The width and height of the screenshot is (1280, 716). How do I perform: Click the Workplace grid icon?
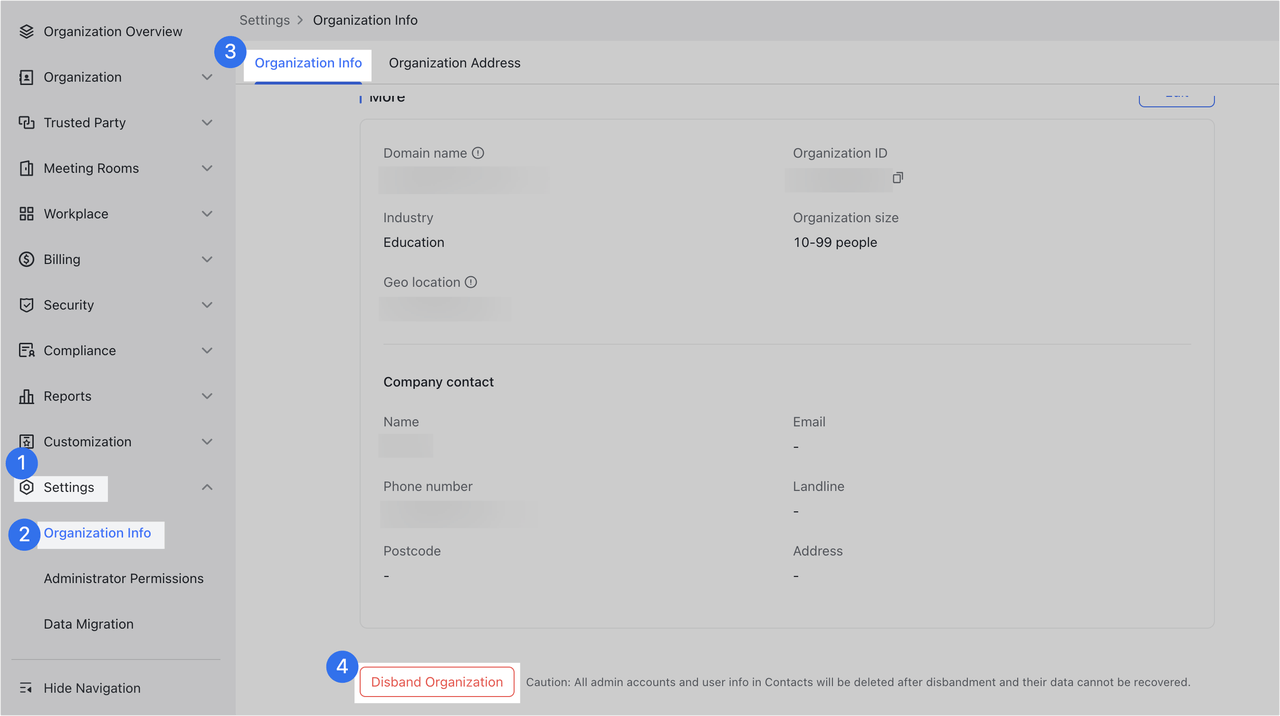pos(27,214)
